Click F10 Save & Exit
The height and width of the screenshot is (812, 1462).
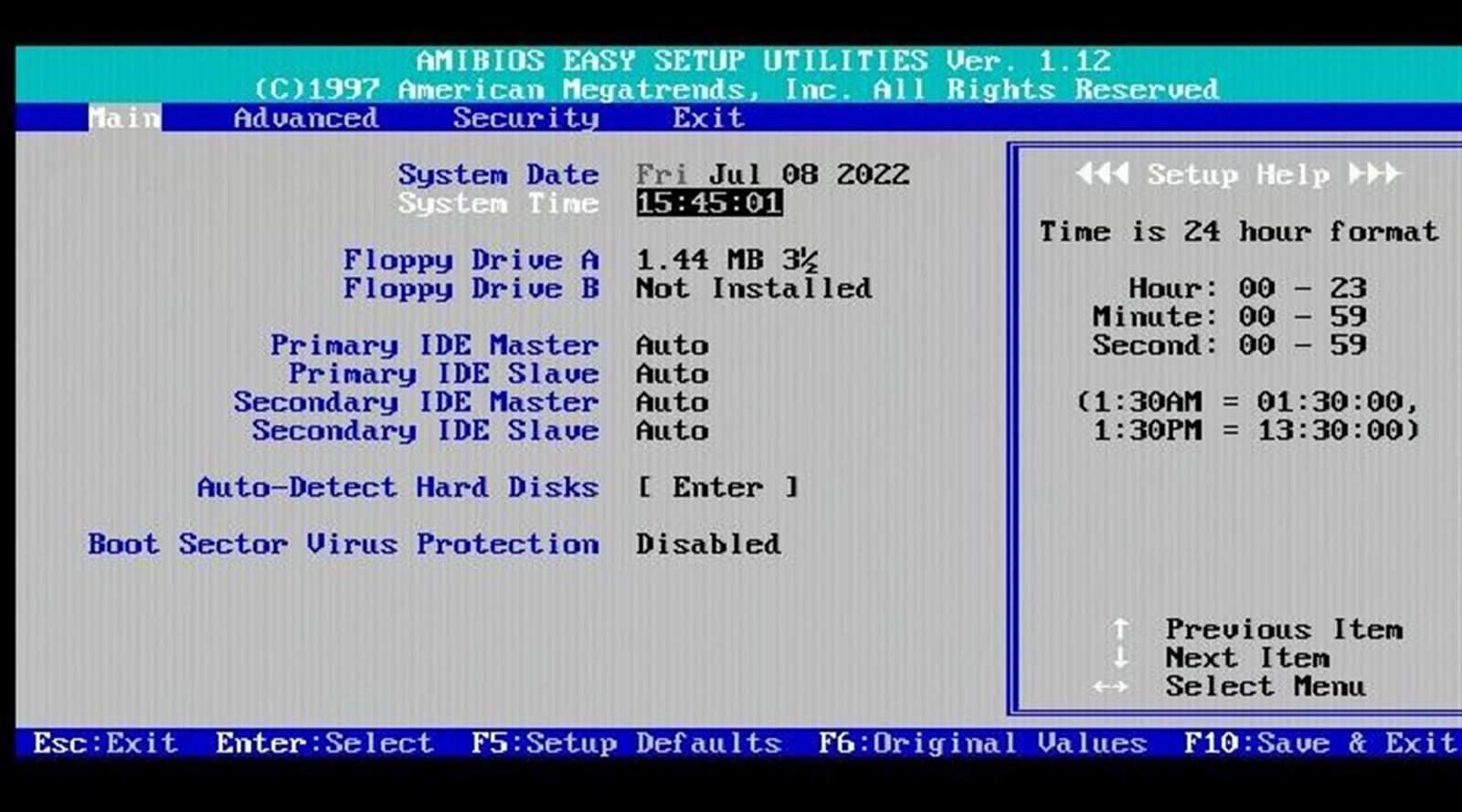pyautogui.click(x=1319, y=743)
